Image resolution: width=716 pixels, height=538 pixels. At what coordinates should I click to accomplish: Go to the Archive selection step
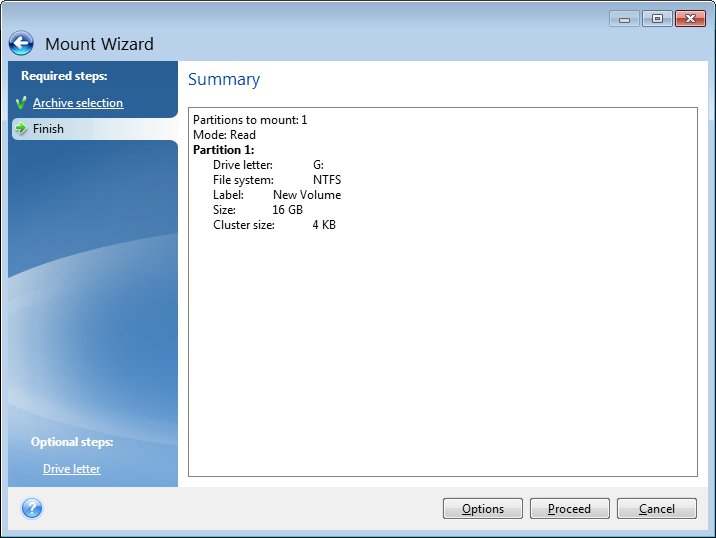tap(78, 103)
